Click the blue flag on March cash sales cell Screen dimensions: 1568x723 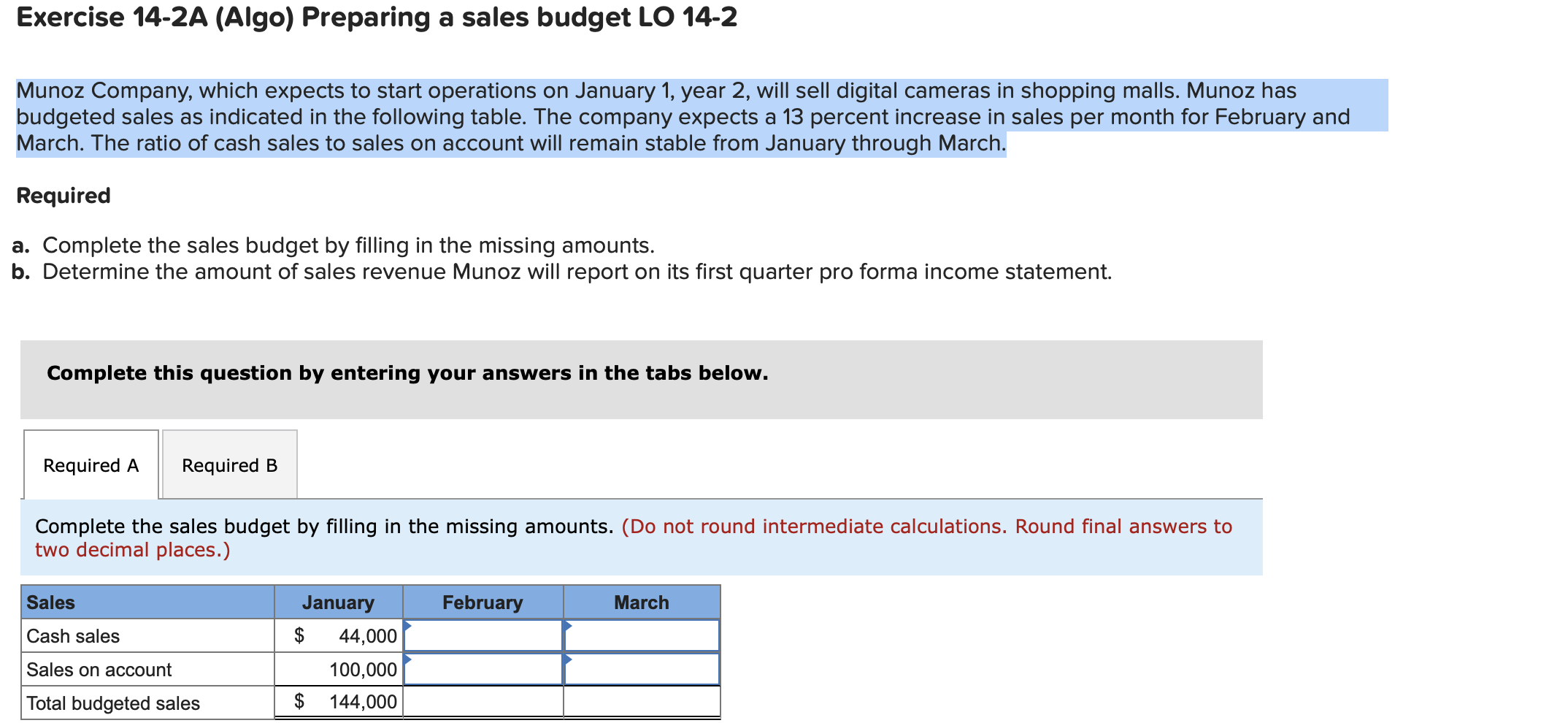point(568,627)
